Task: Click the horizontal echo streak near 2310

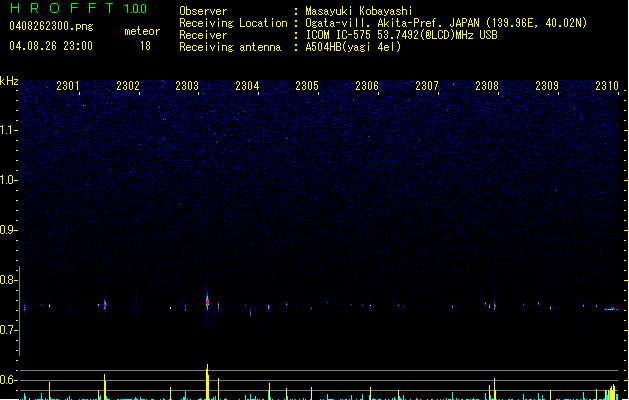Action: click(x=612, y=309)
